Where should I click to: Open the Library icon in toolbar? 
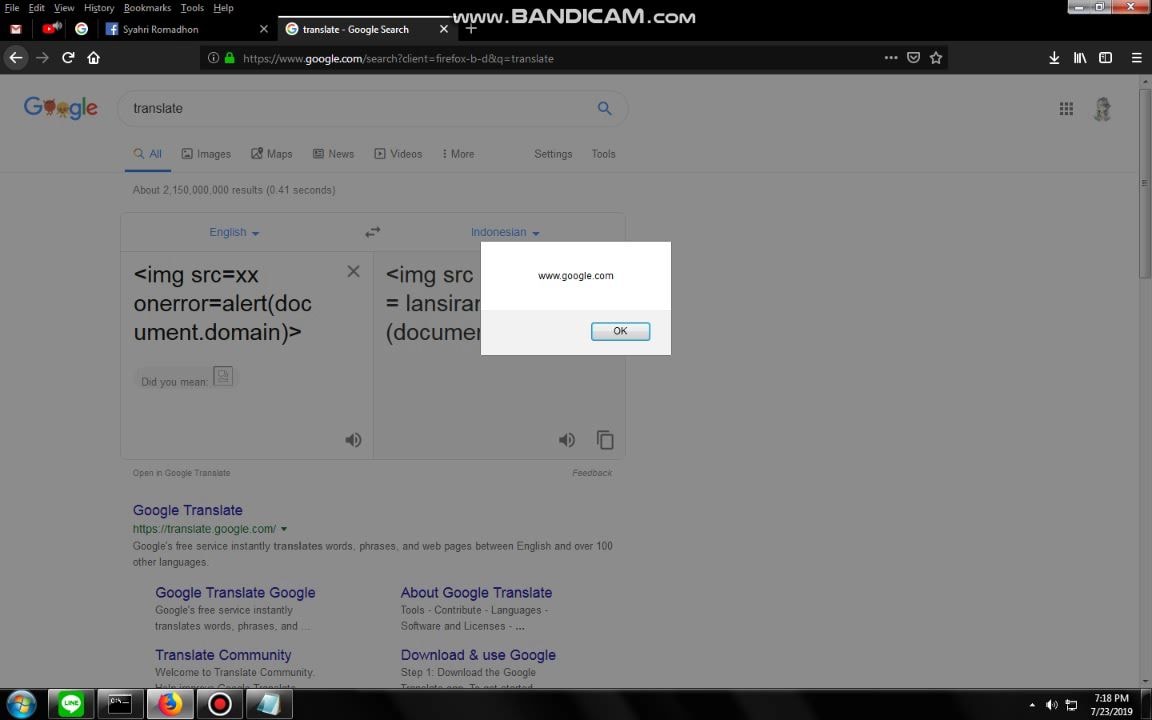[1080, 58]
